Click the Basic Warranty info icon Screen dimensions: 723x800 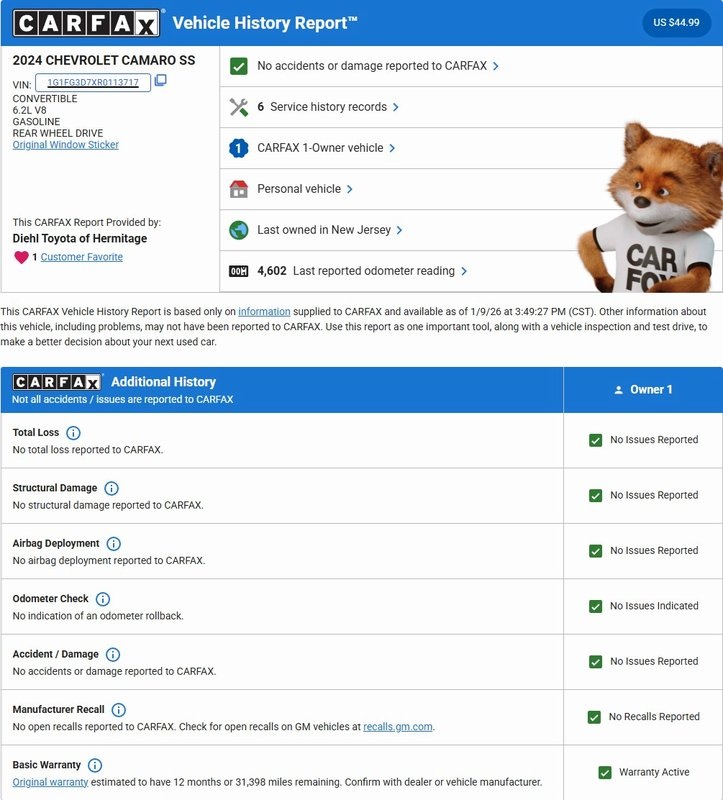point(95,765)
